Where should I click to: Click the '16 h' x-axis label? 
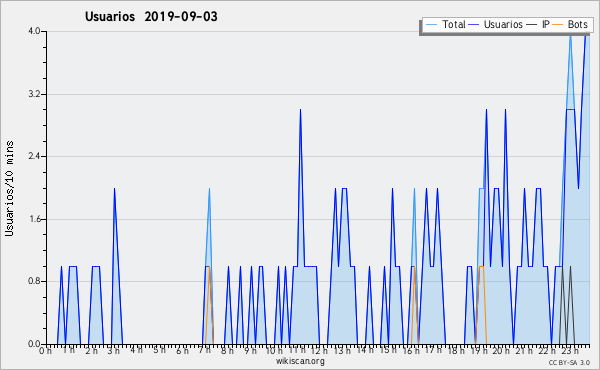pyautogui.click(x=411, y=350)
